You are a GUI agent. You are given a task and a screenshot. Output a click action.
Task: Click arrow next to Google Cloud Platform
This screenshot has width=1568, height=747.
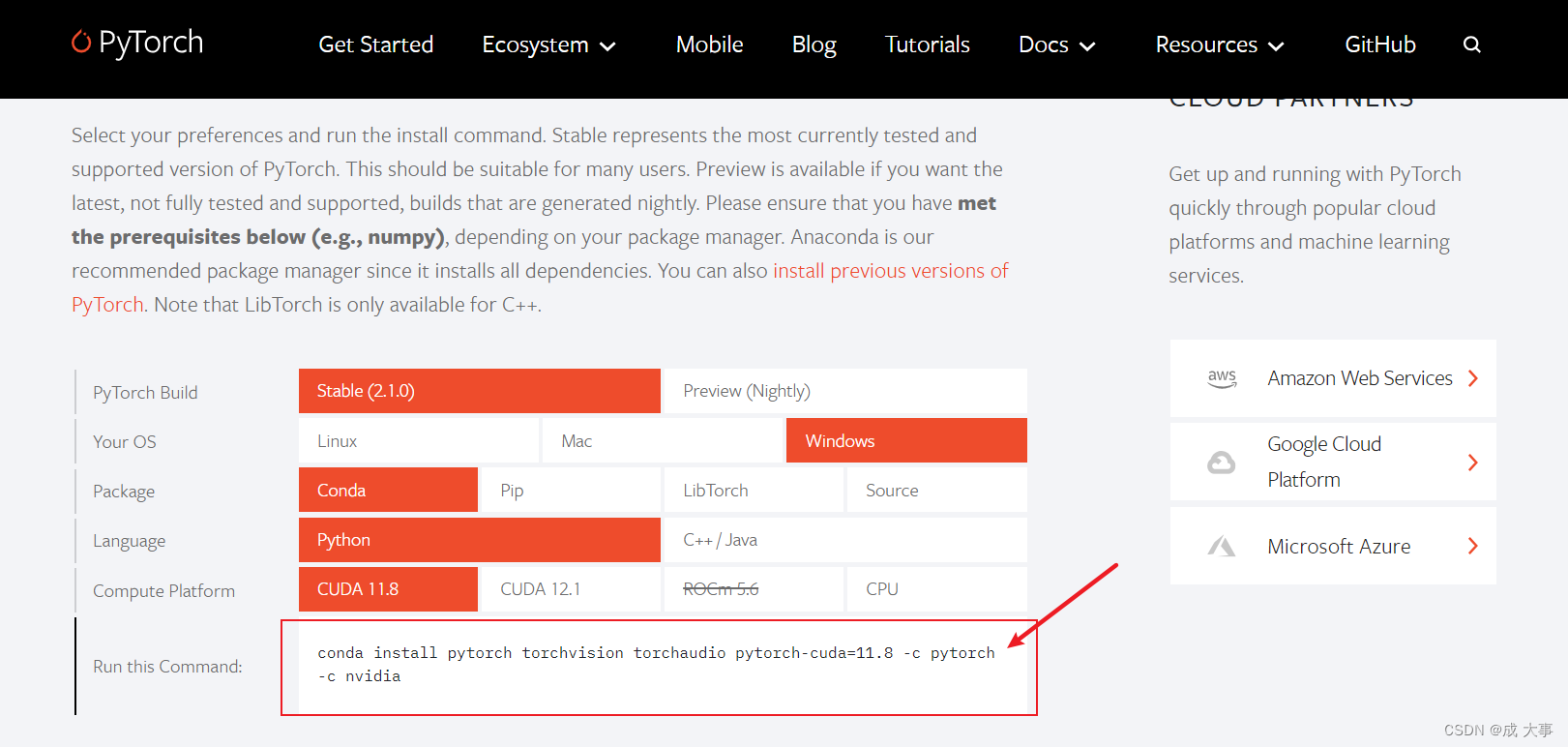1472,463
